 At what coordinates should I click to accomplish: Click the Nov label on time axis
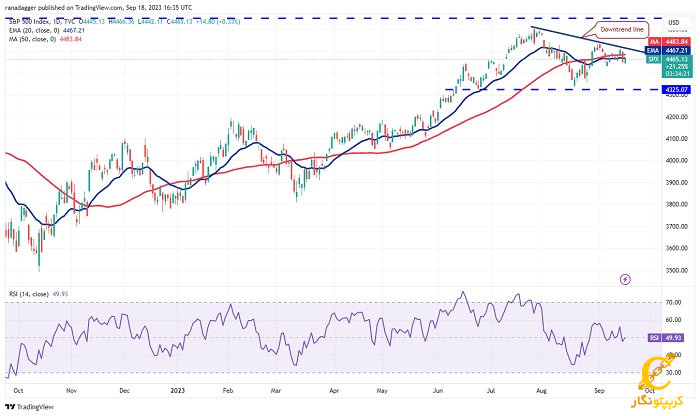tap(71, 391)
